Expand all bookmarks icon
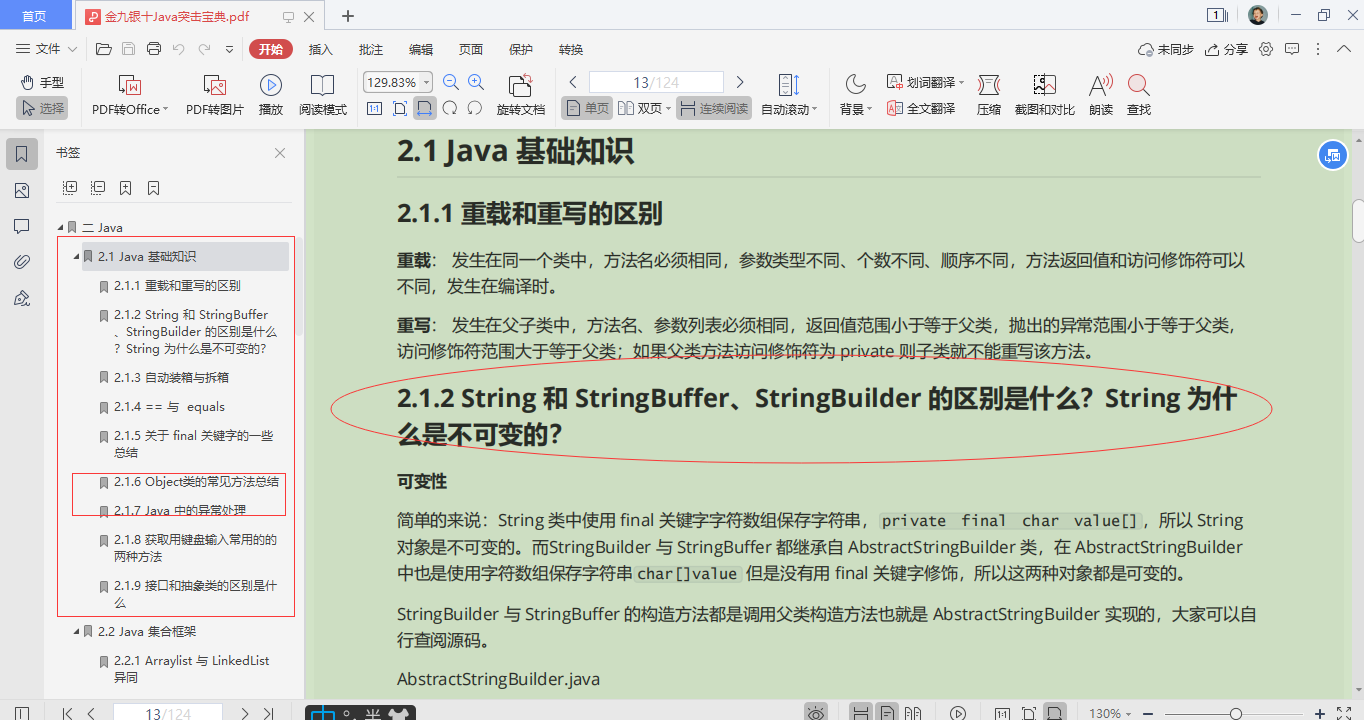 70,188
